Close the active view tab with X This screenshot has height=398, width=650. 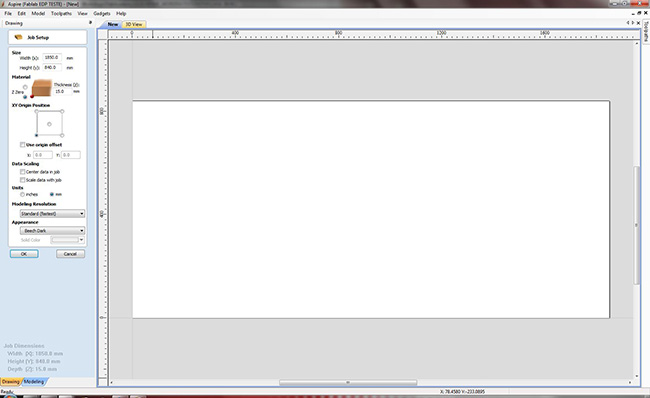click(638, 23)
